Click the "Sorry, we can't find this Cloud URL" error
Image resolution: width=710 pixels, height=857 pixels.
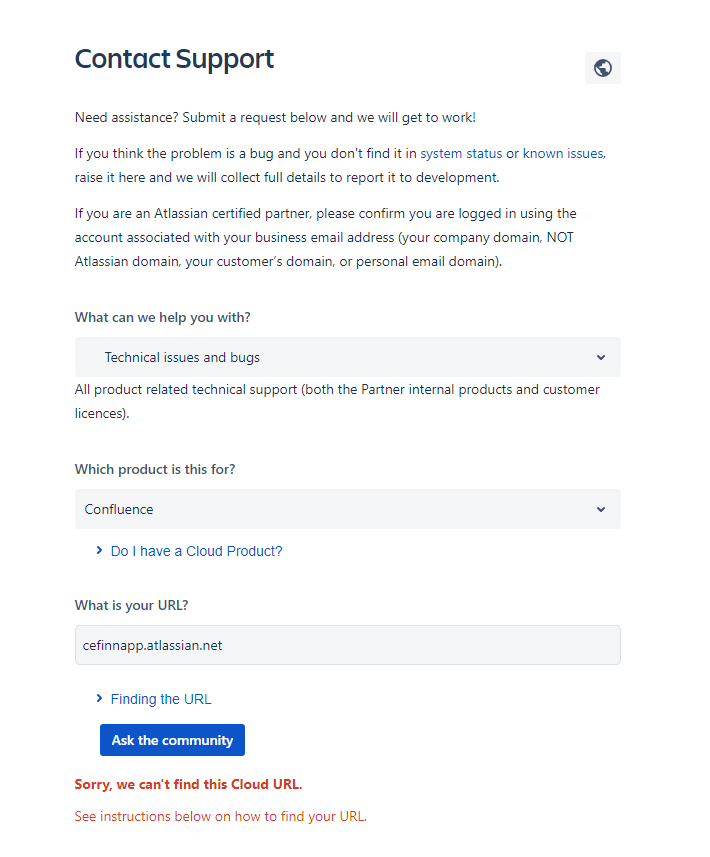(x=188, y=784)
